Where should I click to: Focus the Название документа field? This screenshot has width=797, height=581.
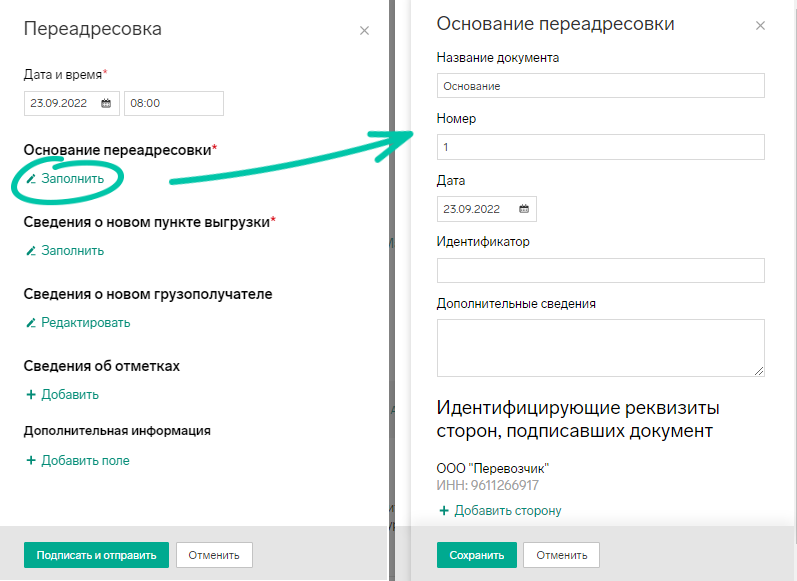600,86
